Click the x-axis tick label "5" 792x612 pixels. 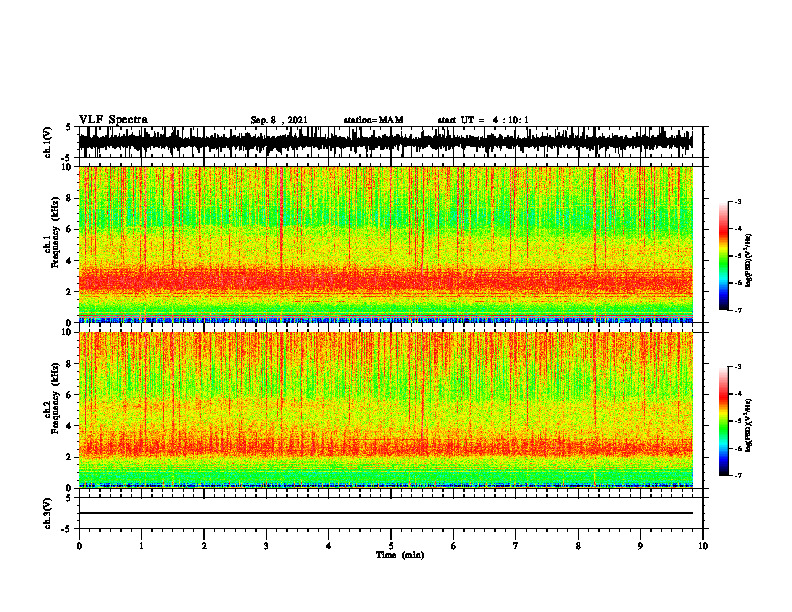pos(391,546)
